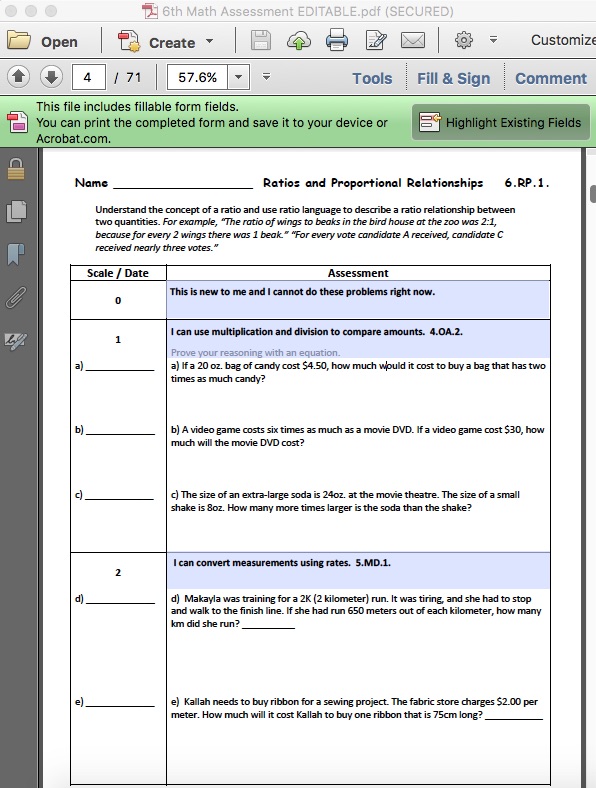Screen dimensions: 596x788
Task: Open the zoom level dropdown arrow
Action: (239, 77)
